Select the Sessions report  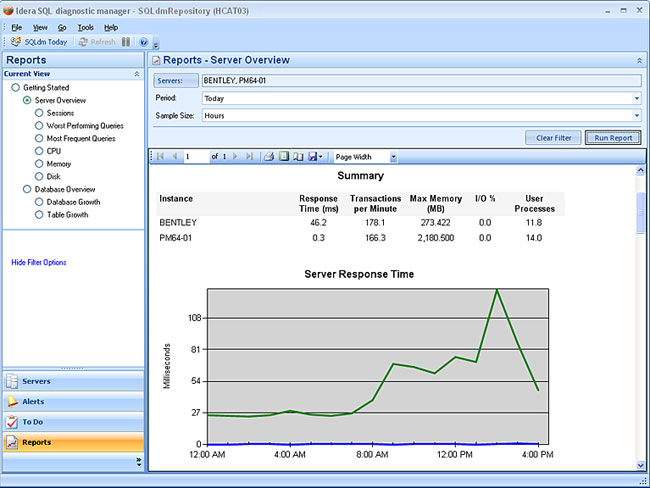(x=39, y=113)
